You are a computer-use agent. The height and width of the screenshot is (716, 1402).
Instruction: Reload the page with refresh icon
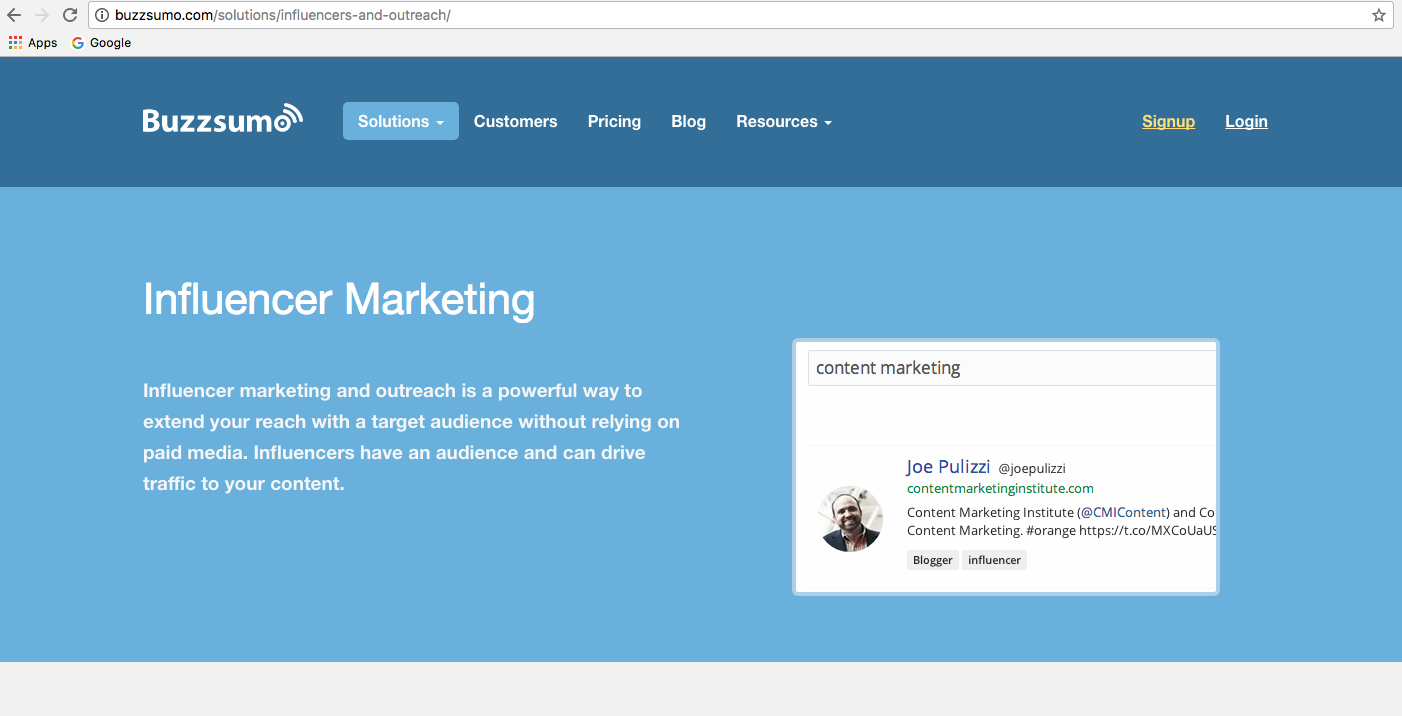[x=70, y=15]
